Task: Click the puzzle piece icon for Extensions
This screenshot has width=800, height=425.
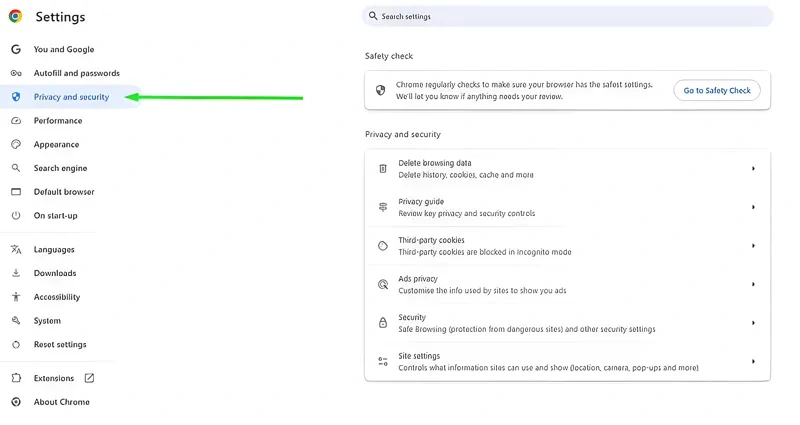Action: point(16,378)
